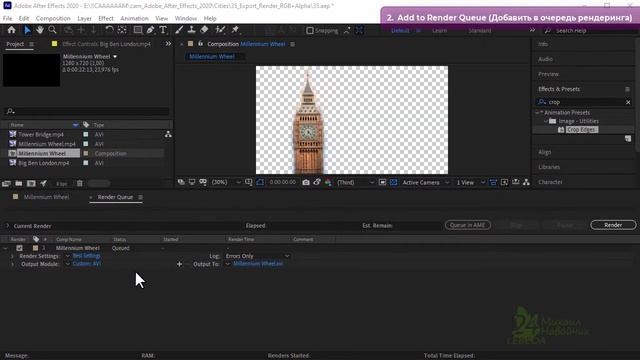Select the Hand tool
The height and width of the screenshot is (360, 640).
(40, 30)
